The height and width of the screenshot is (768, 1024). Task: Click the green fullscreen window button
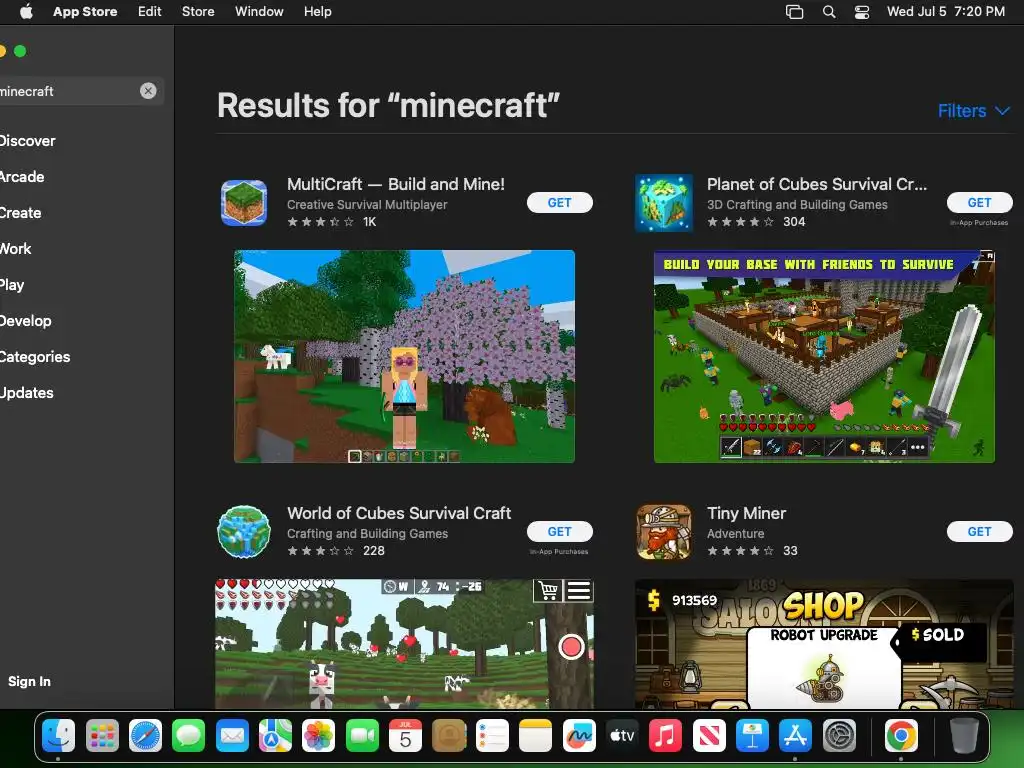click(x=20, y=51)
